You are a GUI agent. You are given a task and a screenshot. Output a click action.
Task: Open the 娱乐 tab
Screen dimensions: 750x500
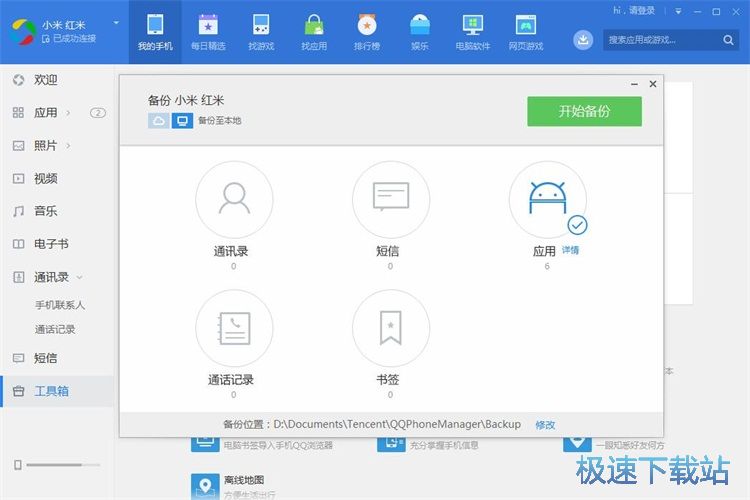pos(419,32)
